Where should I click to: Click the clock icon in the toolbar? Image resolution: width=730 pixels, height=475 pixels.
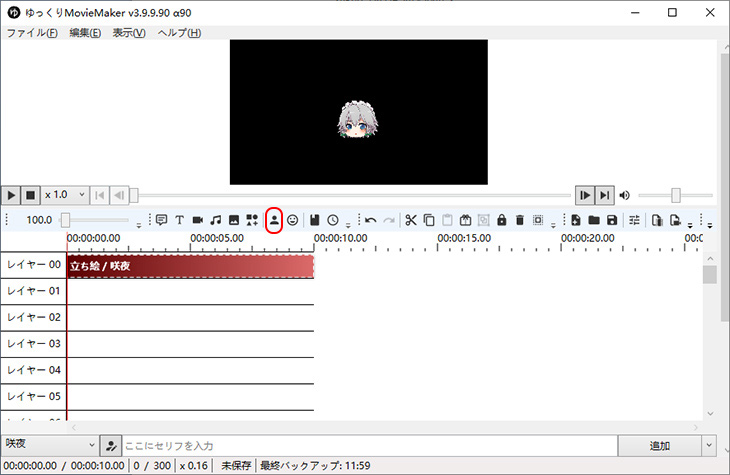[333, 220]
